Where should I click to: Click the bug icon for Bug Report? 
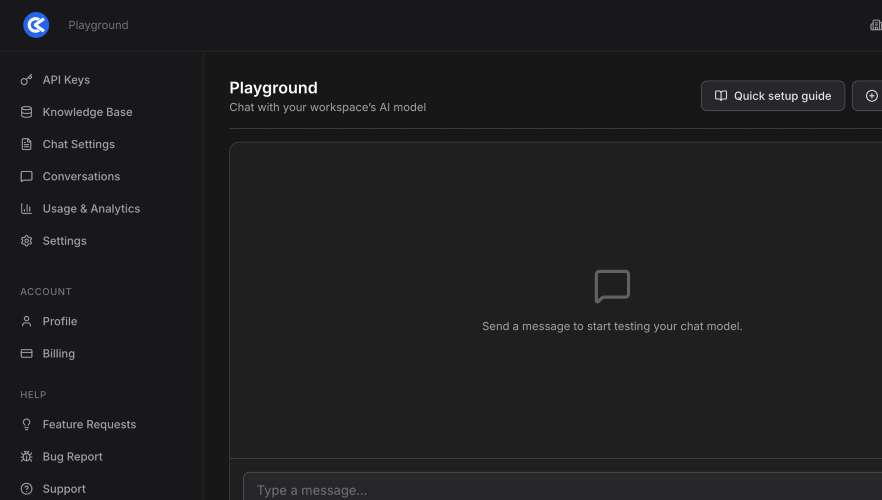(26, 457)
